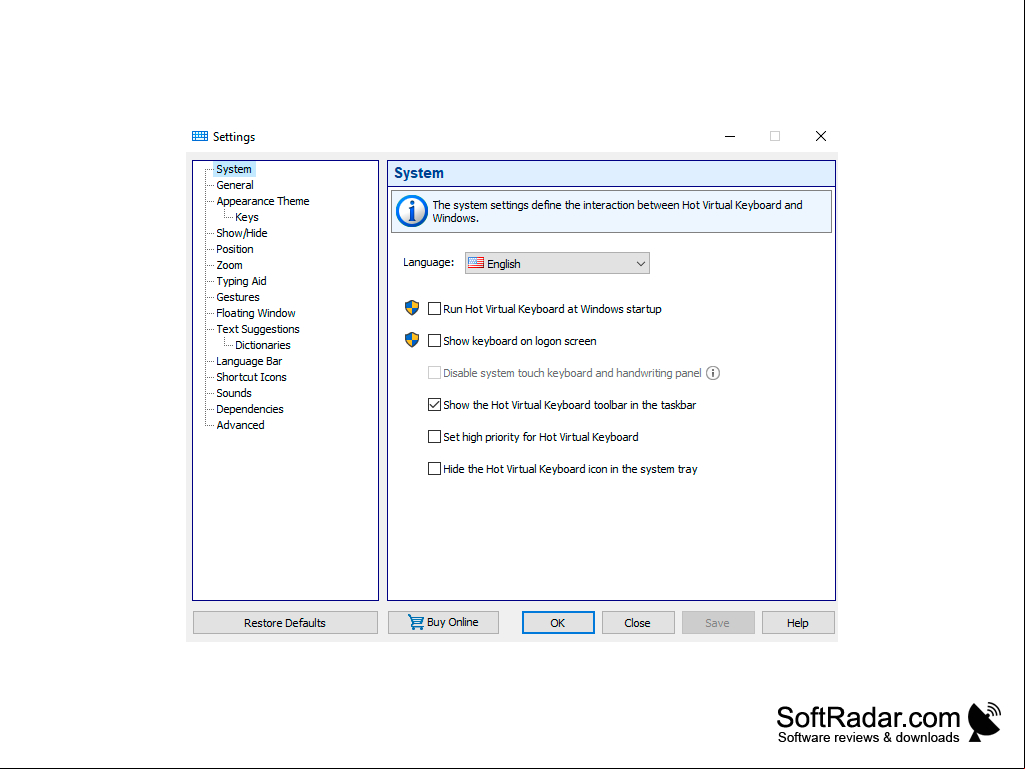Open the General settings page
Image resolution: width=1025 pixels, height=769 pixels.
click(235, 185)
